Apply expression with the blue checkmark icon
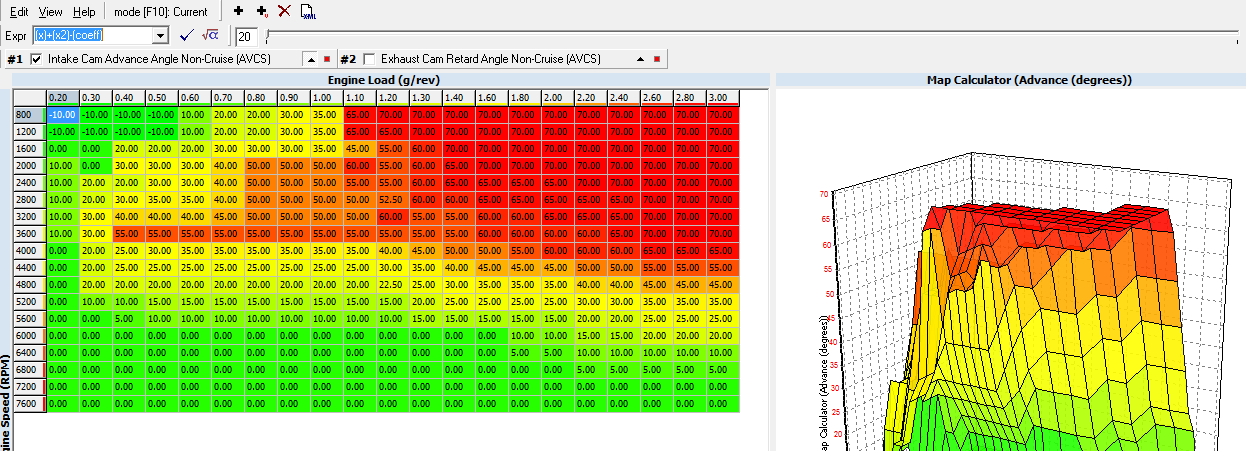The image size is (1246, 451). click(x=185, y=36)
